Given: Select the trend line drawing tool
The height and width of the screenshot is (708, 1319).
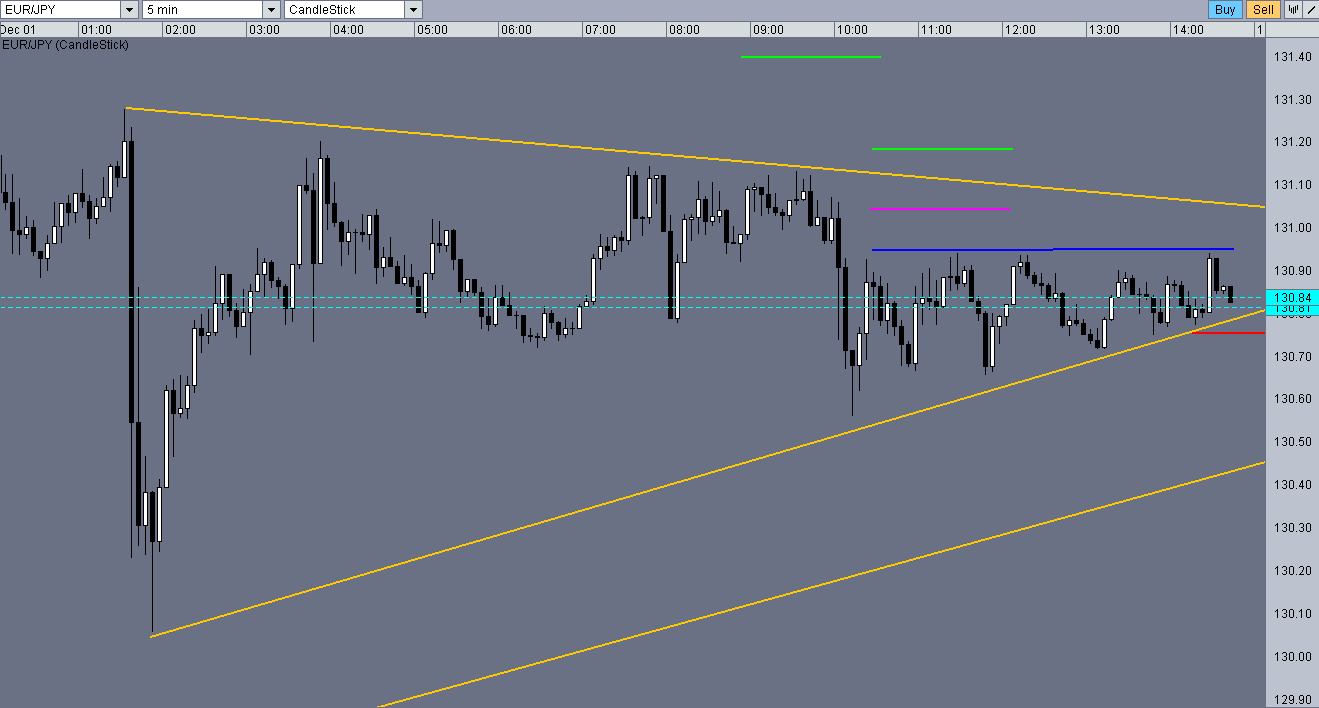Looking at the screenshot, I should click(1309, 9).
